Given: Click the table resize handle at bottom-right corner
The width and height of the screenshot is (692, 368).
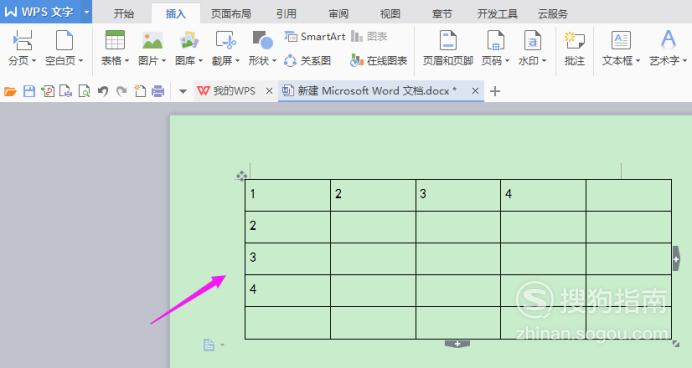Looking at the screenshot, I should tap(676, 344).
